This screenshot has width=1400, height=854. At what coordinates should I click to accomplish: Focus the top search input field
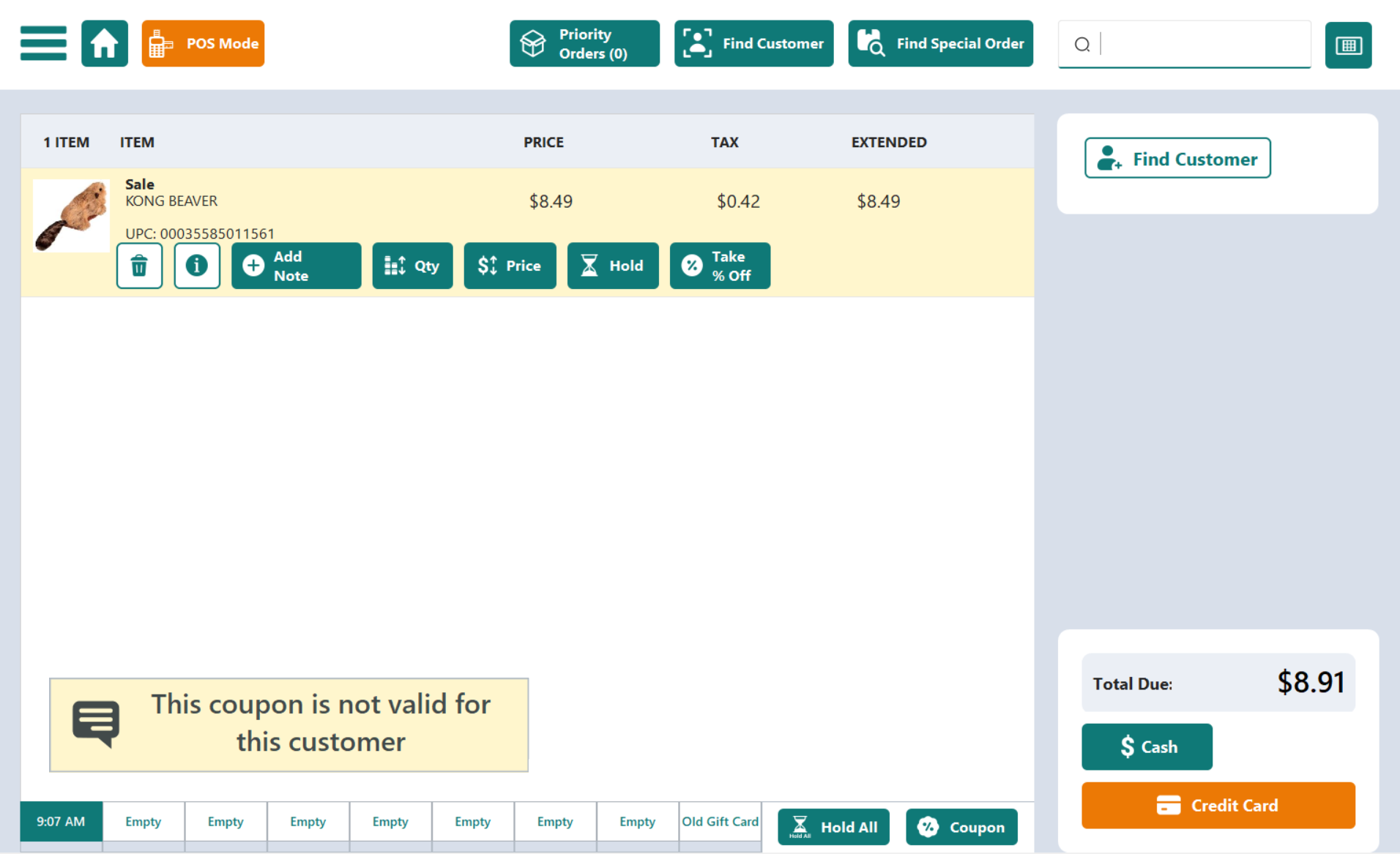tap(1204, 45)
